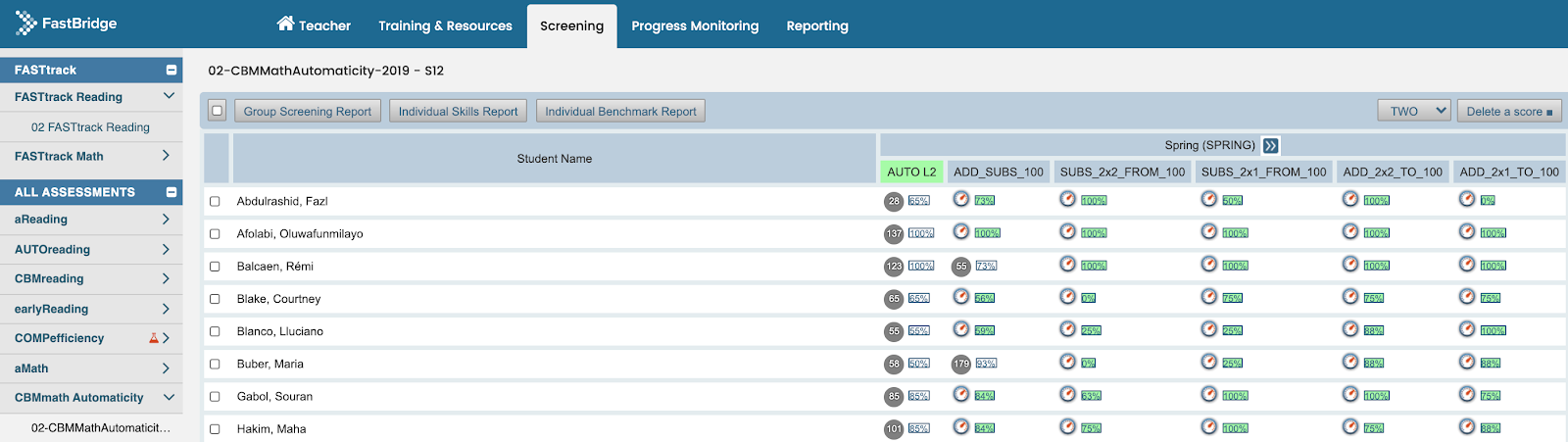Expand AUTOreading sidebar item
The width and height of the screenshot is (1568, 442).
click(x=166, y=250)
